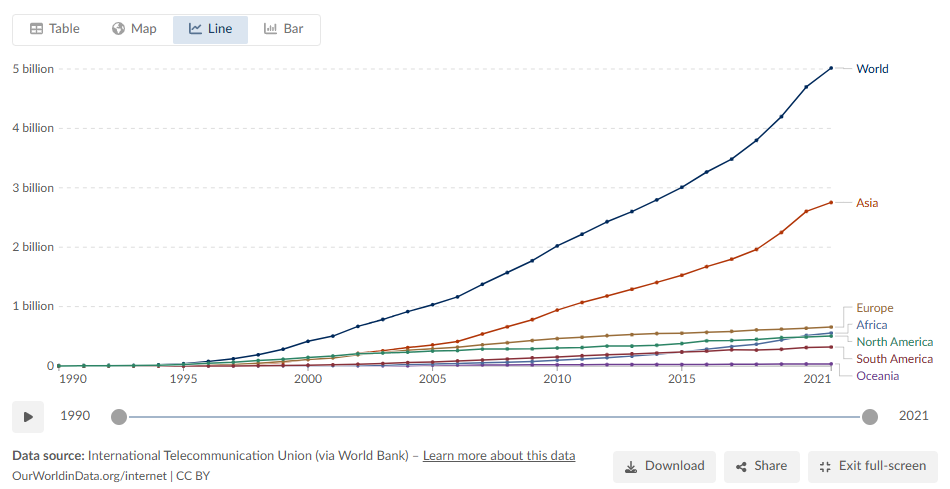The width and height of the screenshot is (950, 489).
Task: Select the World series label
Action: (x=872, y=69)
